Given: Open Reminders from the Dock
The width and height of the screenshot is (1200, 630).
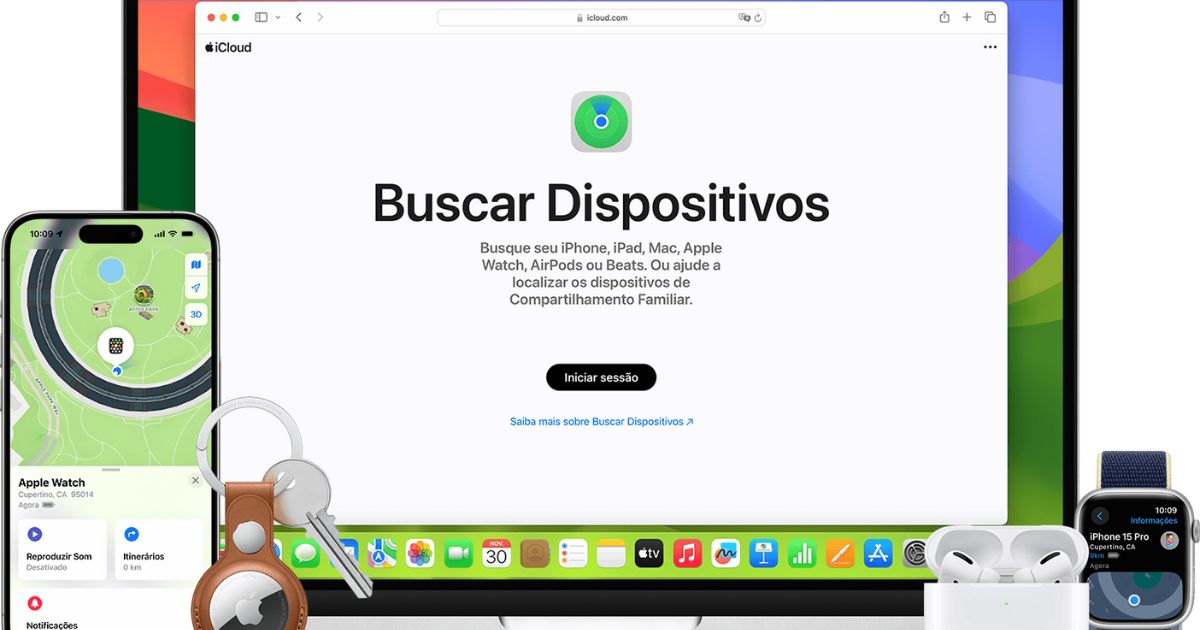Looking at the screenshot, I should [x=573, y=553].
